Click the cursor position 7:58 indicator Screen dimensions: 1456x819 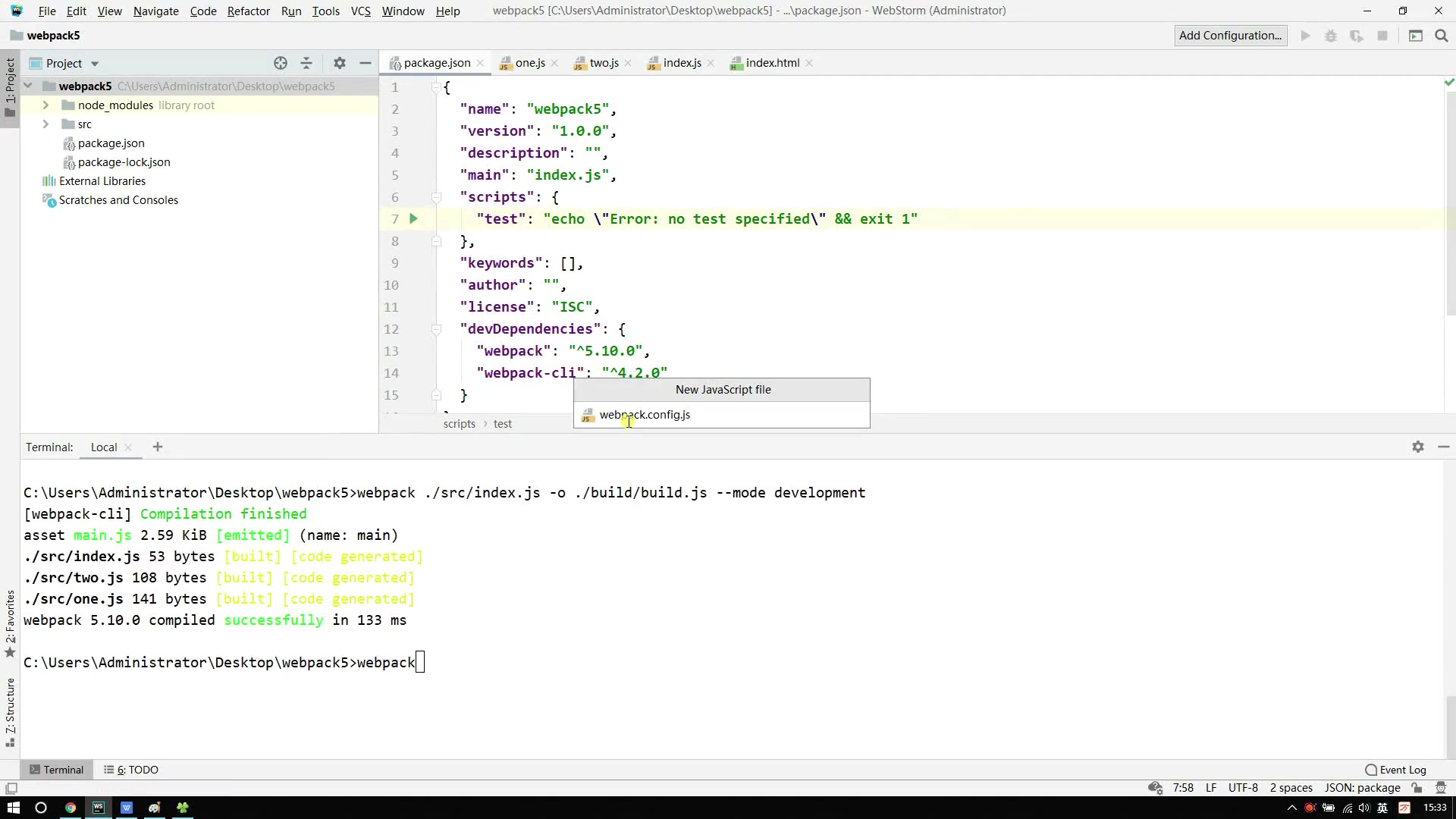point(1183,788)
